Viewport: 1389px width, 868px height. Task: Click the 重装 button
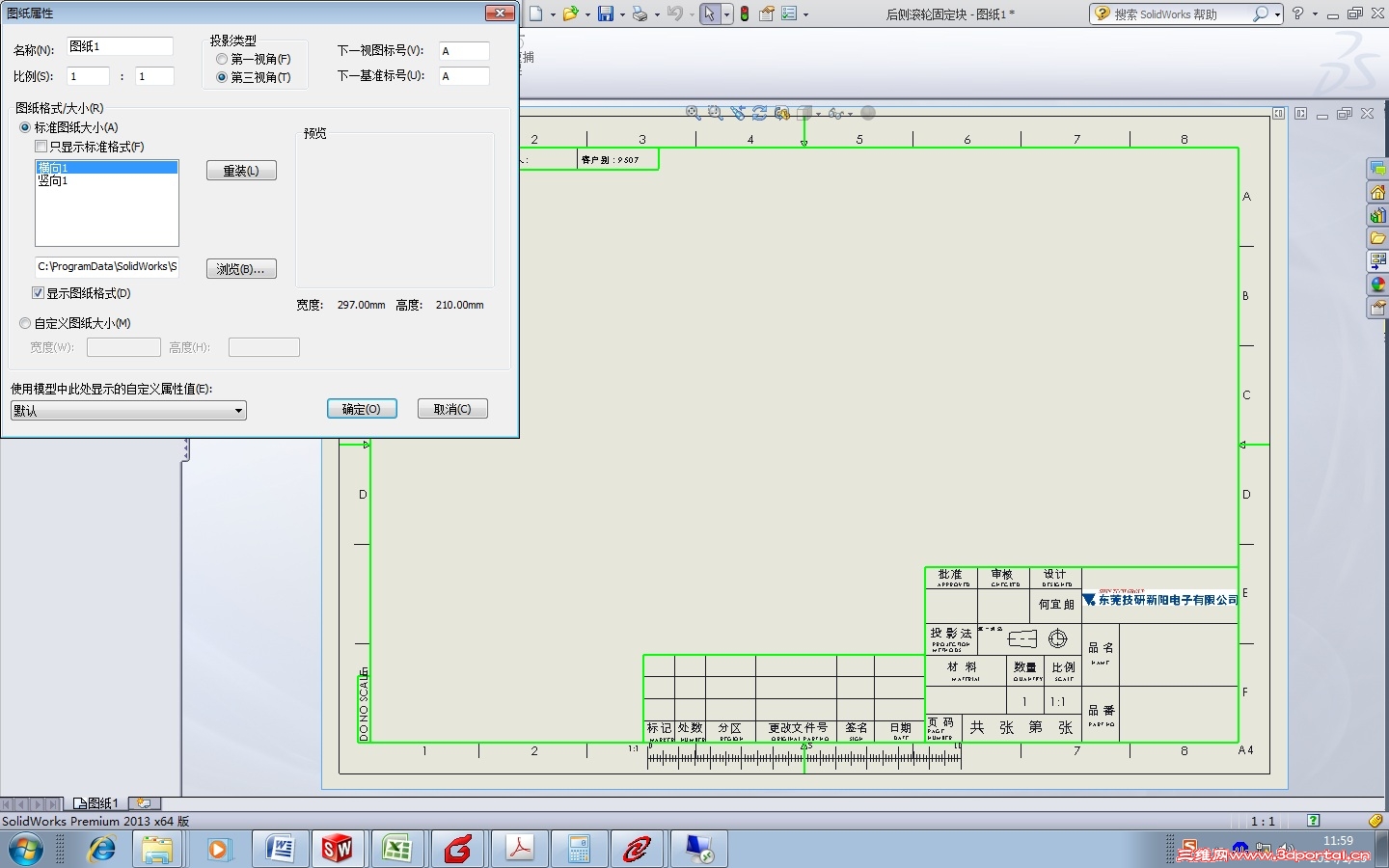pyautogui.click(x=241, y=171)
